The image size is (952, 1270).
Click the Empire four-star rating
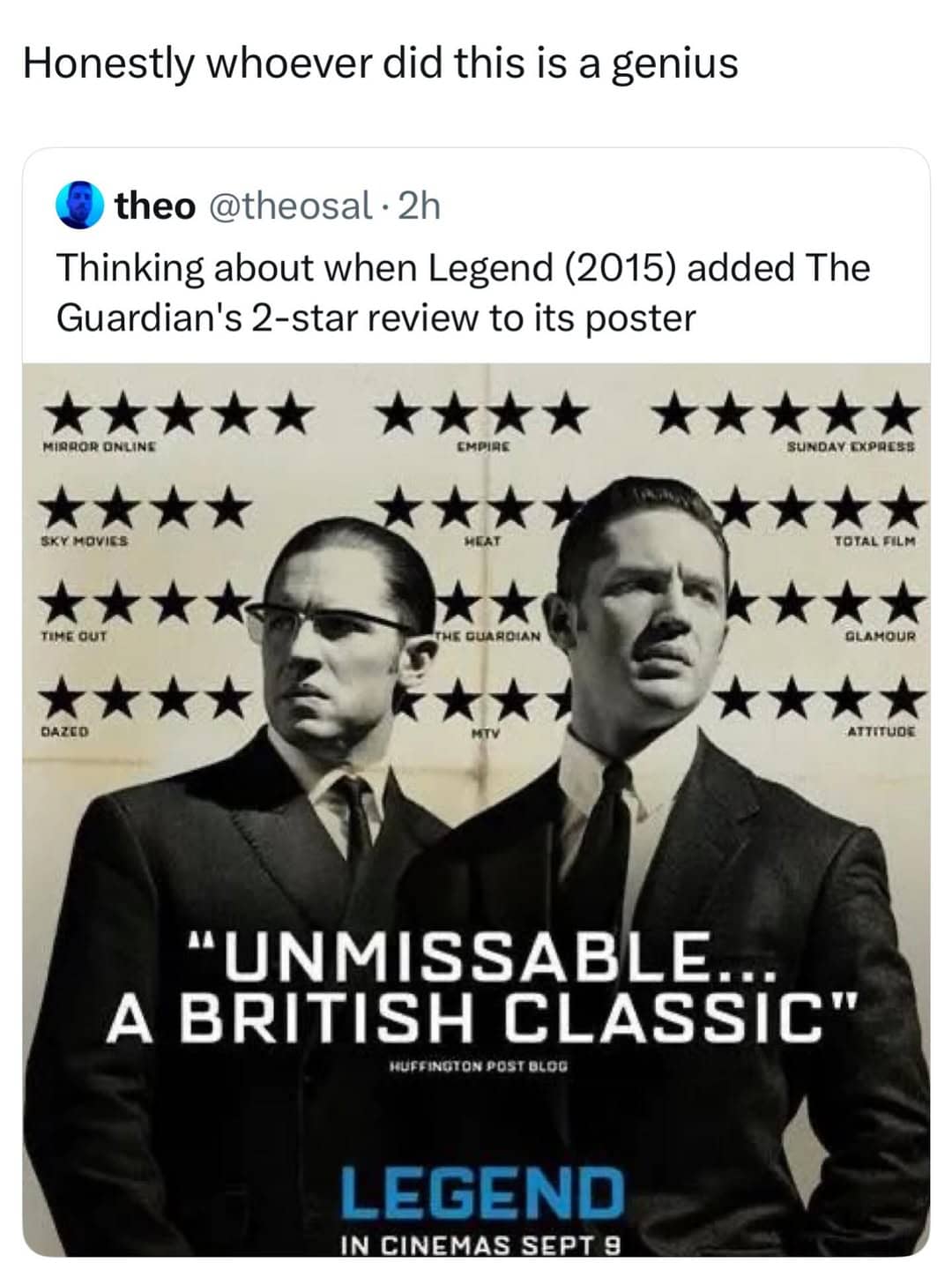[480, 415]
